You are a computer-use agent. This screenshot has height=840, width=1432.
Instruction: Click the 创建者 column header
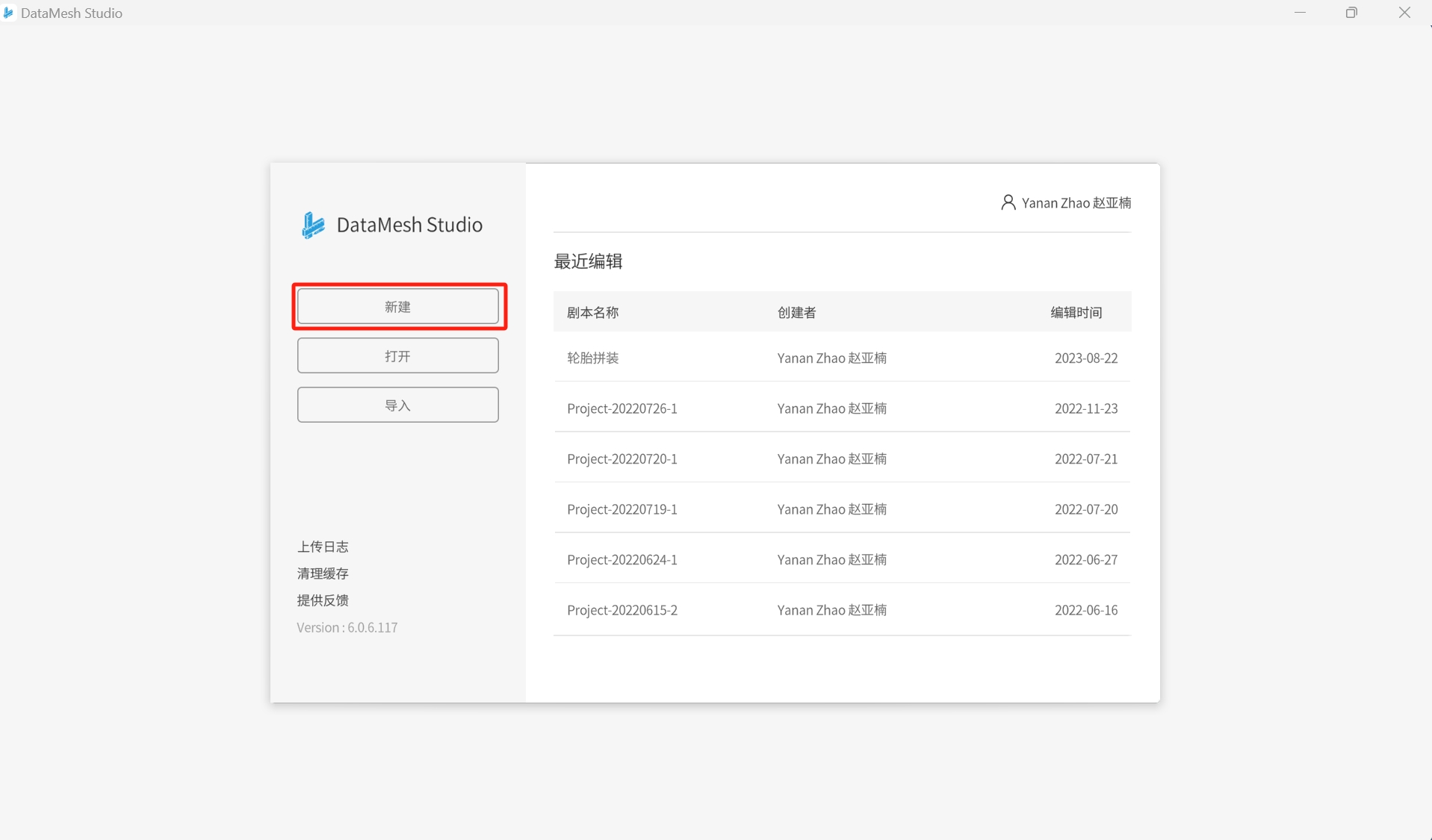click(x=796, y=312)
